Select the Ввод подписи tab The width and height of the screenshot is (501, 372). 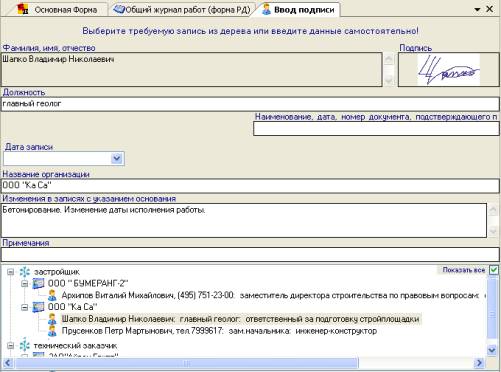pos(298,9)
